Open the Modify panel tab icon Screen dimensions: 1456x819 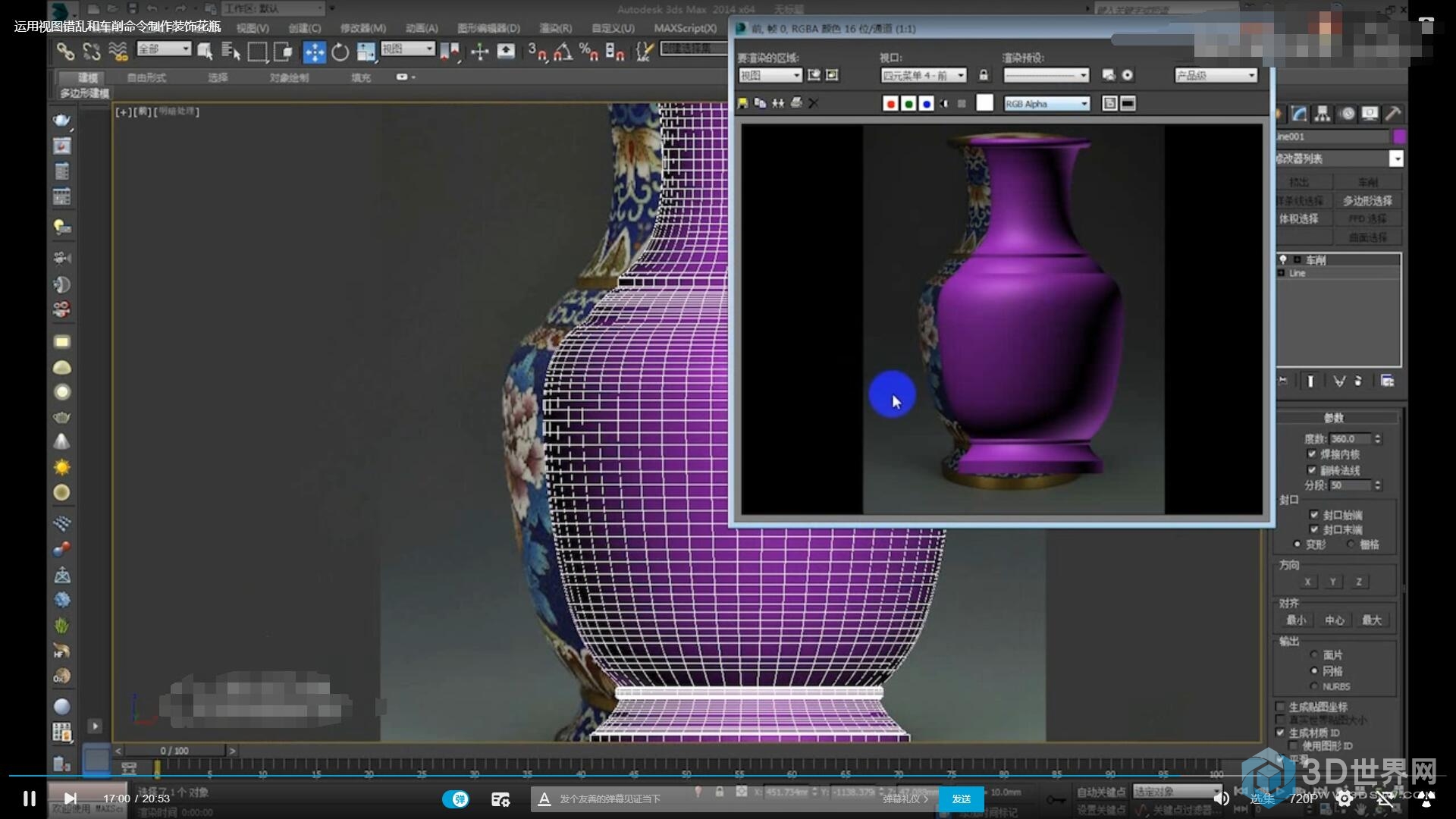coord(1300,114)
